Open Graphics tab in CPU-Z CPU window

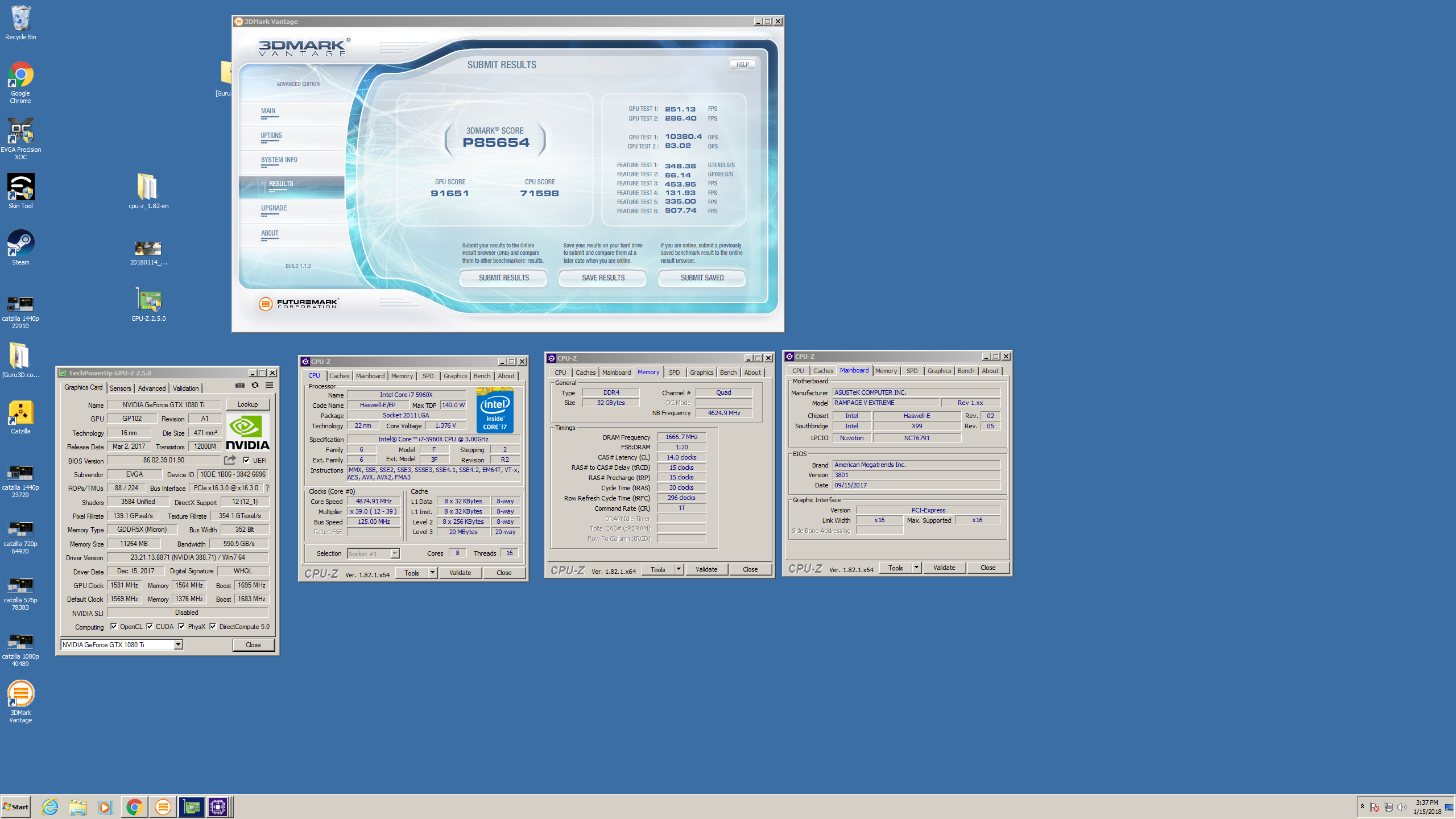coord(455,375)
